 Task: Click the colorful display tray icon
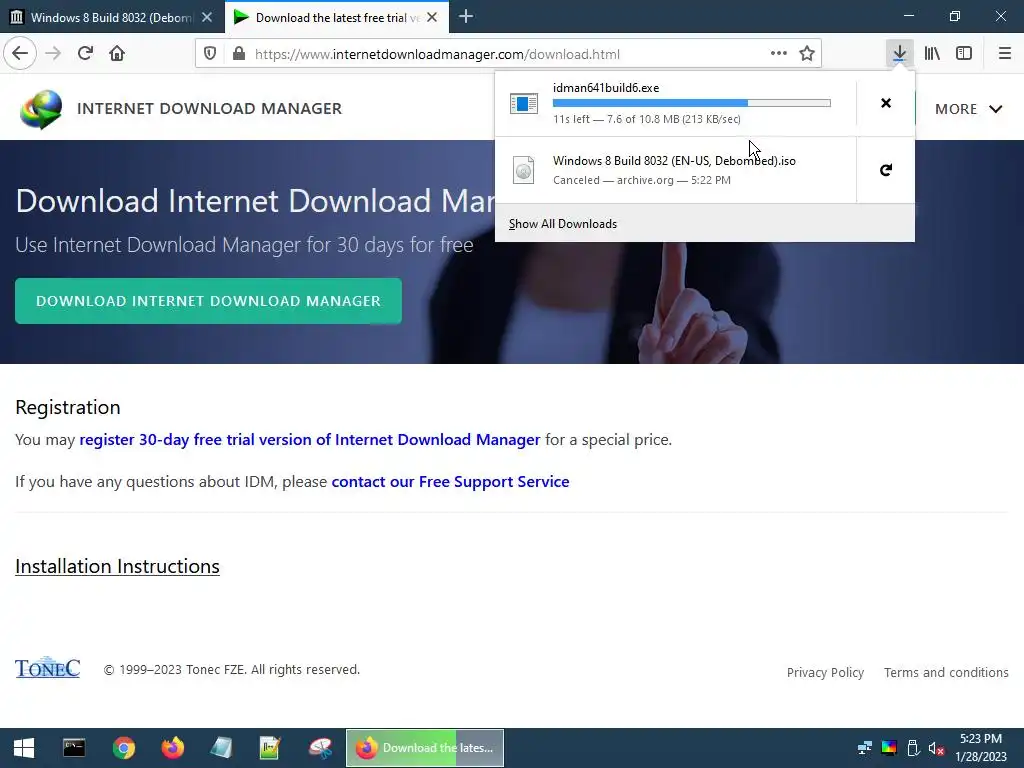889,748
